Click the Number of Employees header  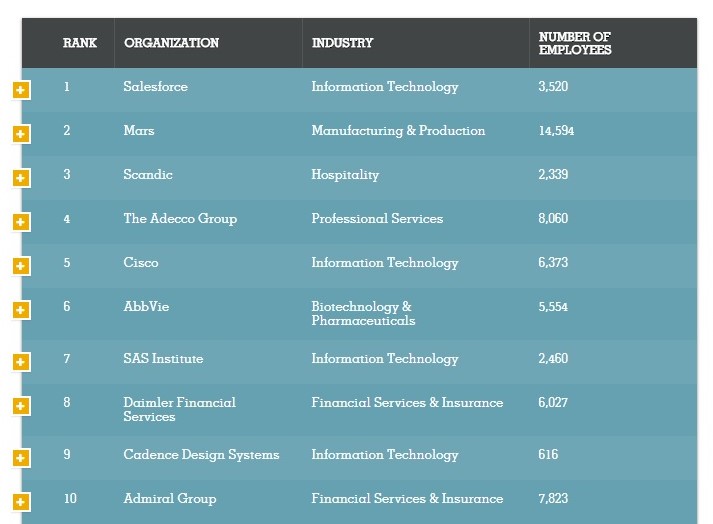coord(575,43)
